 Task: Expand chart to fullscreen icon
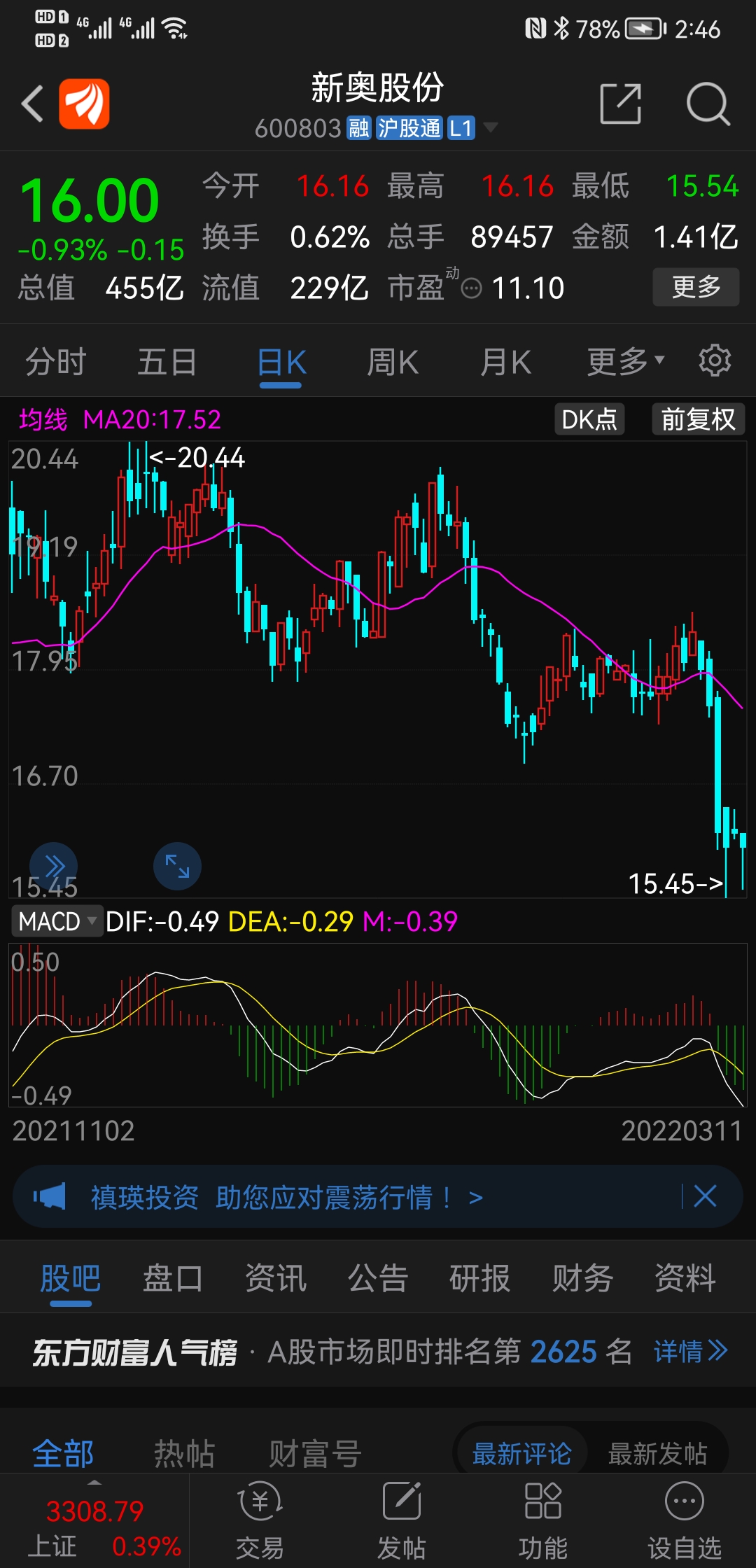(x=177, y=866)
